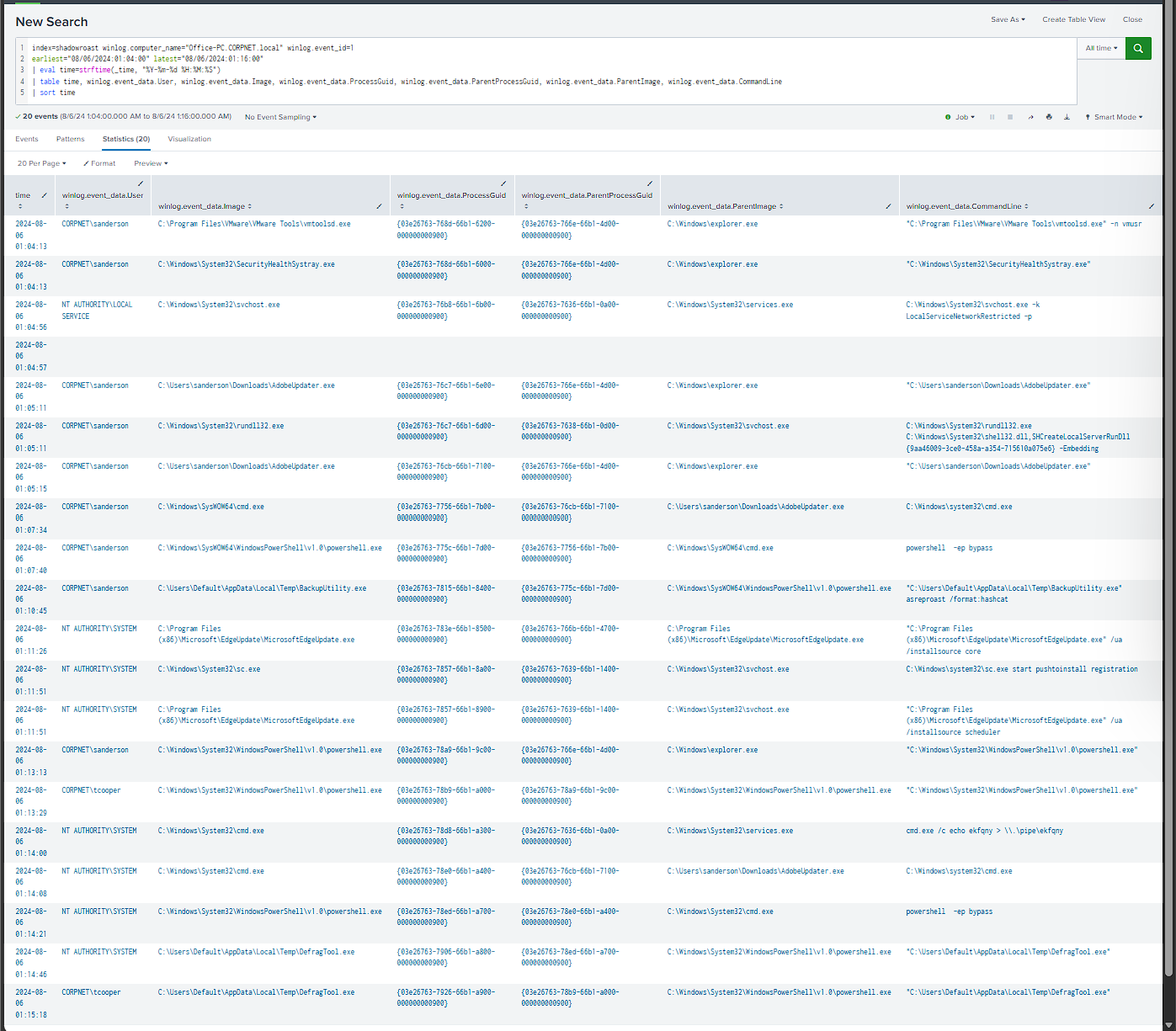The image size is (1176, 1031).
Task: Click CORPNET\tcooper user at 01:13:29
Action: click(x=91, y=790)
